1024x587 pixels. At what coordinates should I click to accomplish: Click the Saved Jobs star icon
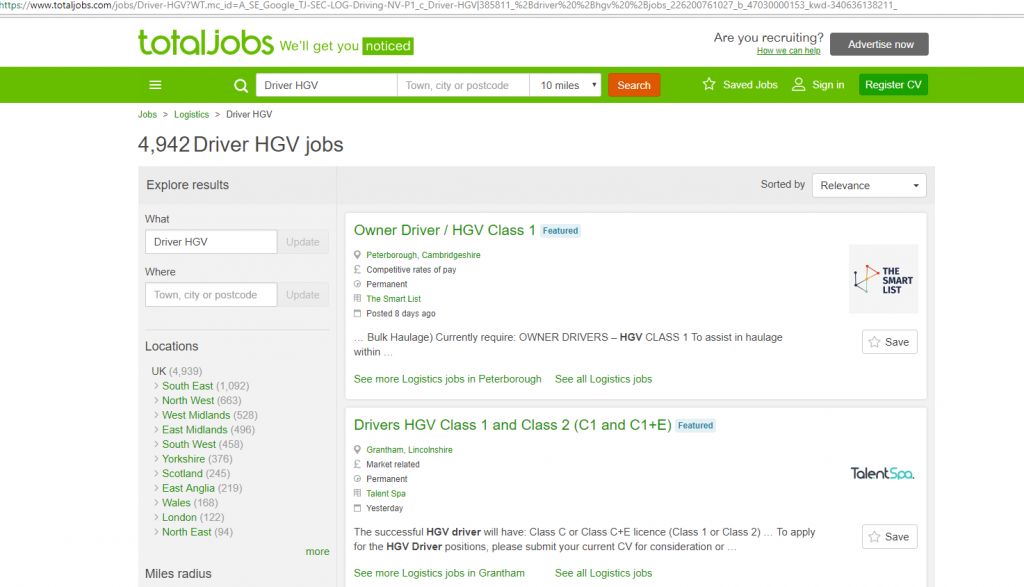(708, 84)
